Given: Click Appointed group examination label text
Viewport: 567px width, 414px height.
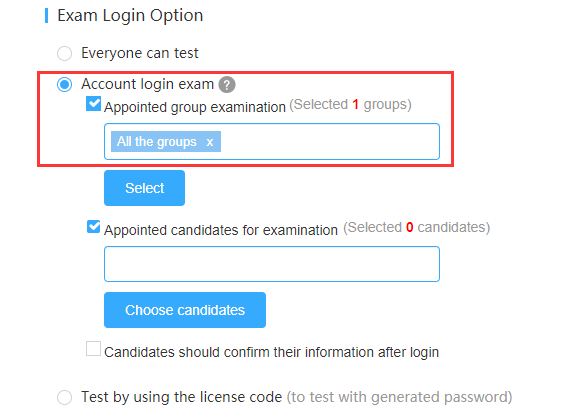Looking at the screenshot, I should pos(195,107).
